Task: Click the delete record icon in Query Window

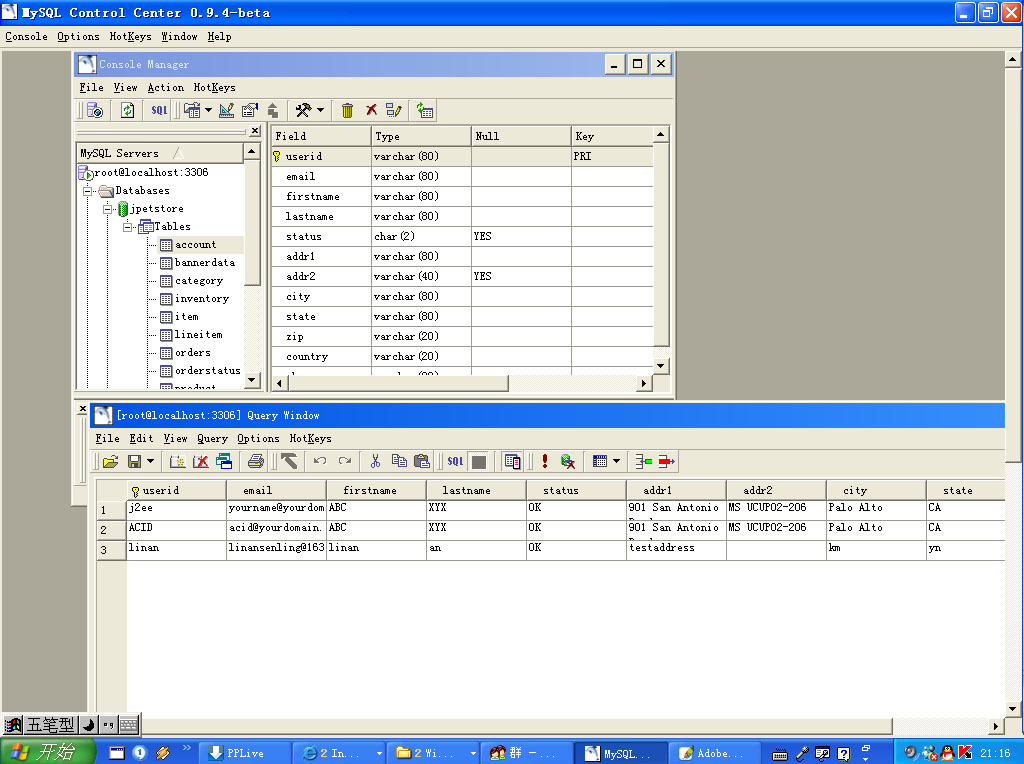Action: pos(200,462)
